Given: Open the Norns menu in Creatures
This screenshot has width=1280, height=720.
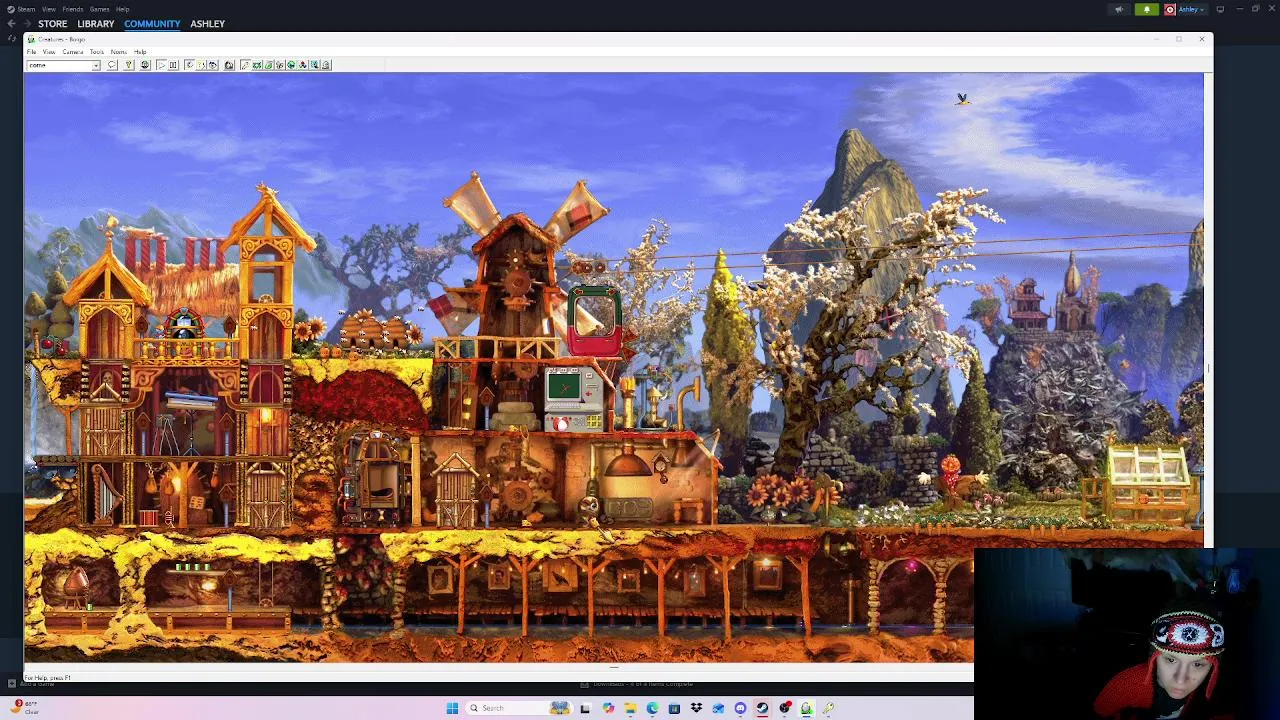Looking at the screenshot, I should (x=119, y=52).
